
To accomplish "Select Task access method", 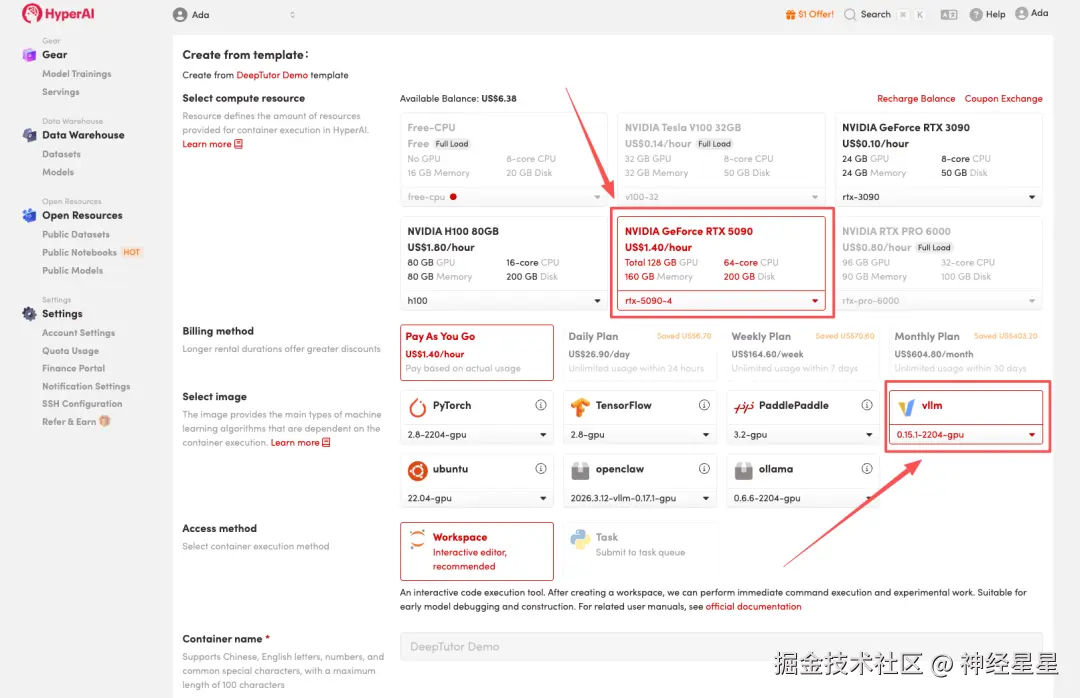I will [x=640, y=551].
